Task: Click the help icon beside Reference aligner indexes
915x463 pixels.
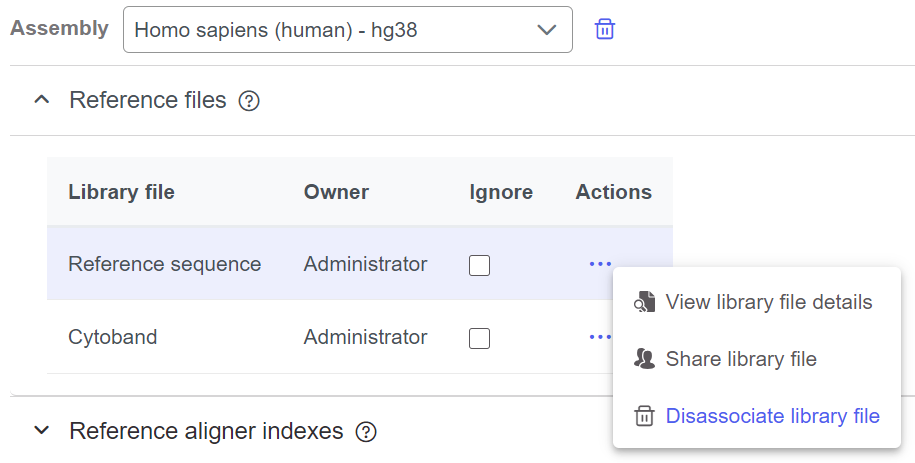Action: pos(367,432)
